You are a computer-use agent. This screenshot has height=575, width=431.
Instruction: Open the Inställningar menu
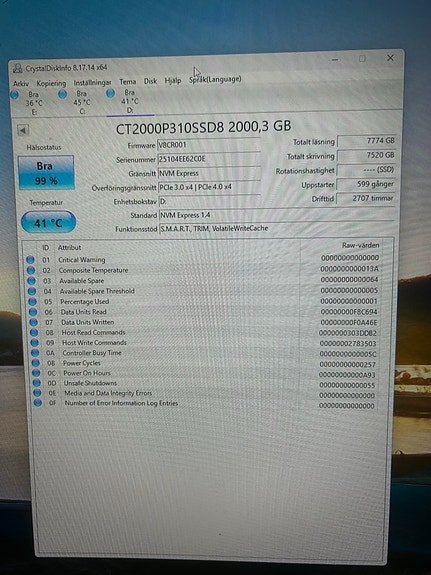pos(92,83)
